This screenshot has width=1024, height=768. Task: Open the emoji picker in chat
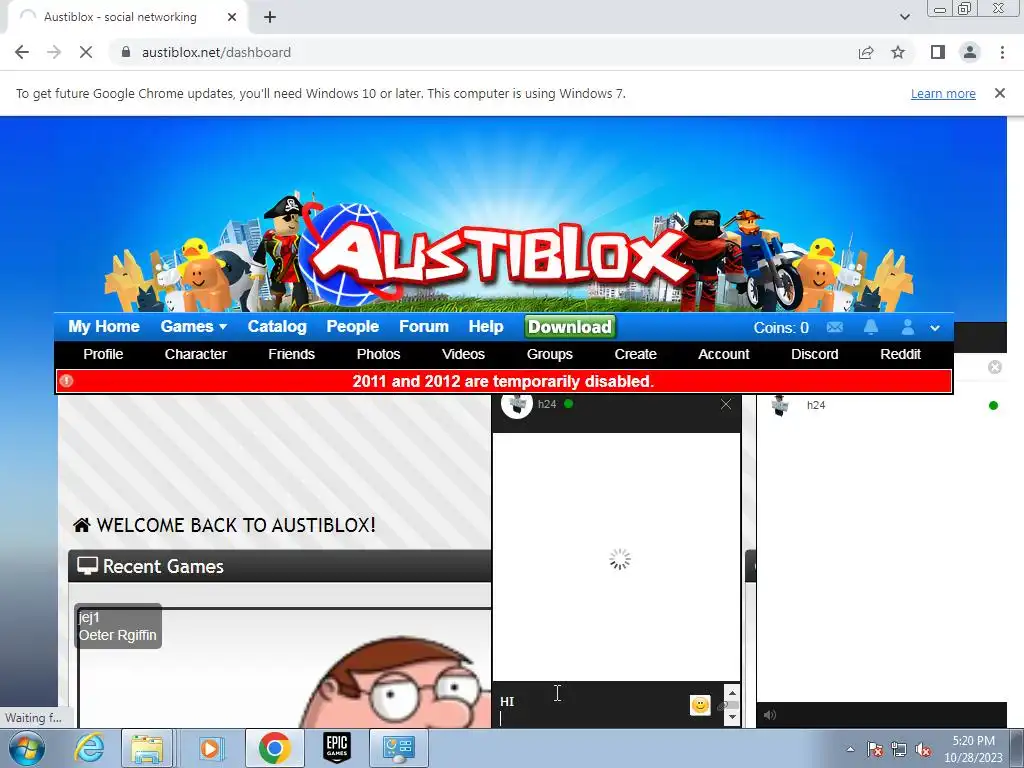(x=700, y=705)
